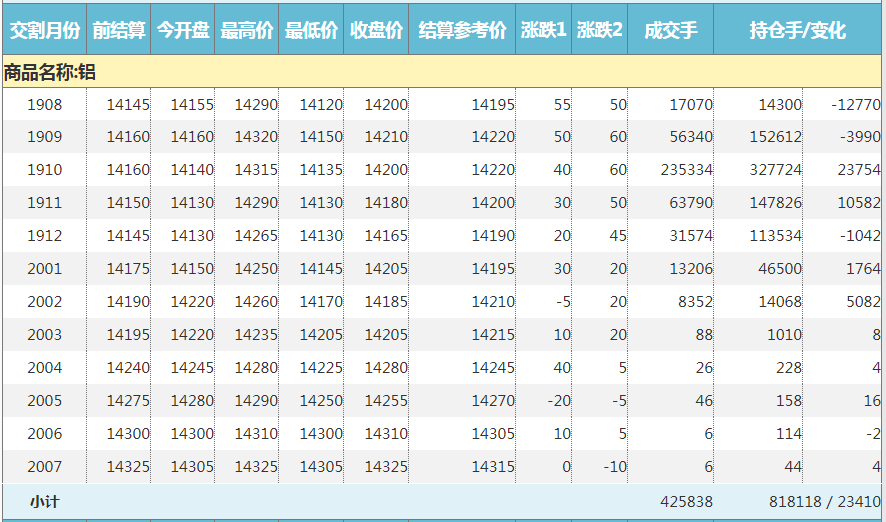Click the 交割月份 column header
The image size is (886, 522).
click(44, 30)
